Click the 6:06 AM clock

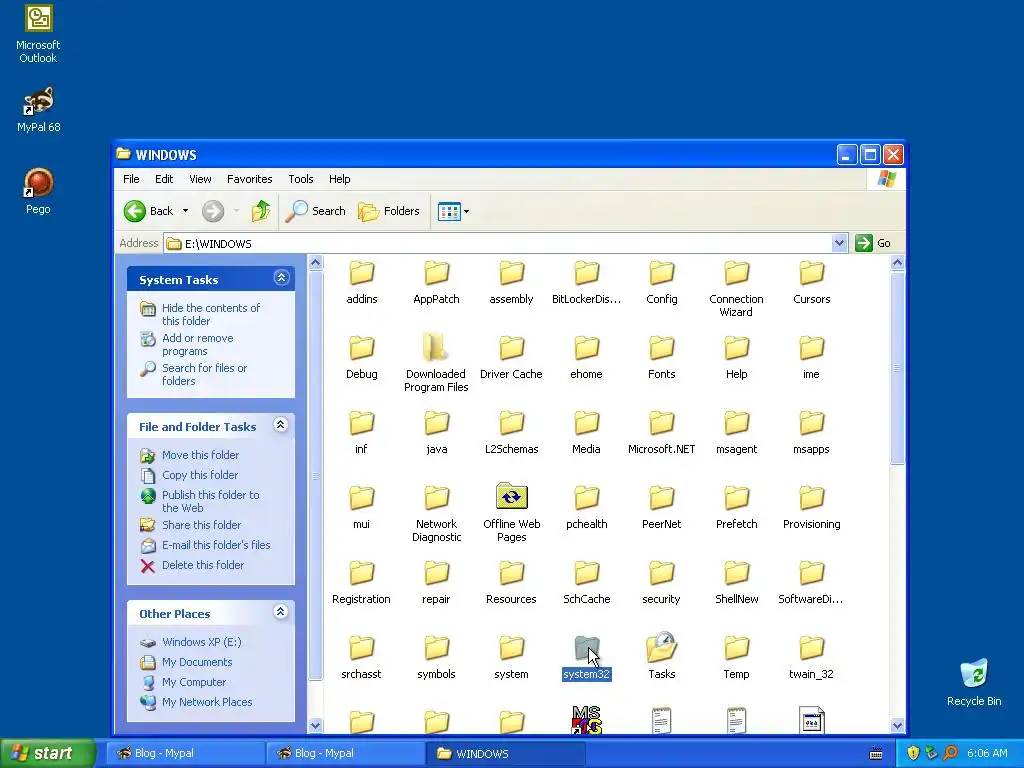[x=987, y=753]
